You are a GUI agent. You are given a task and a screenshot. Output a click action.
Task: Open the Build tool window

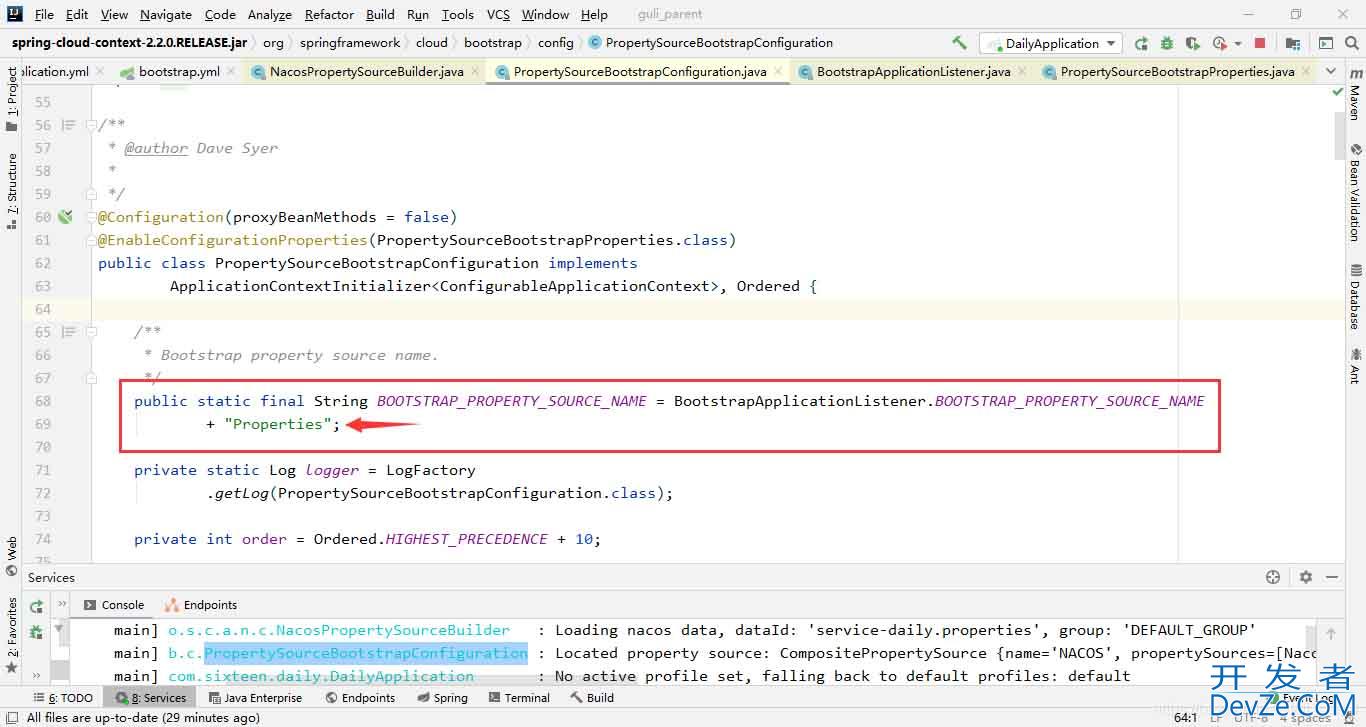click(x=591, y=698)
